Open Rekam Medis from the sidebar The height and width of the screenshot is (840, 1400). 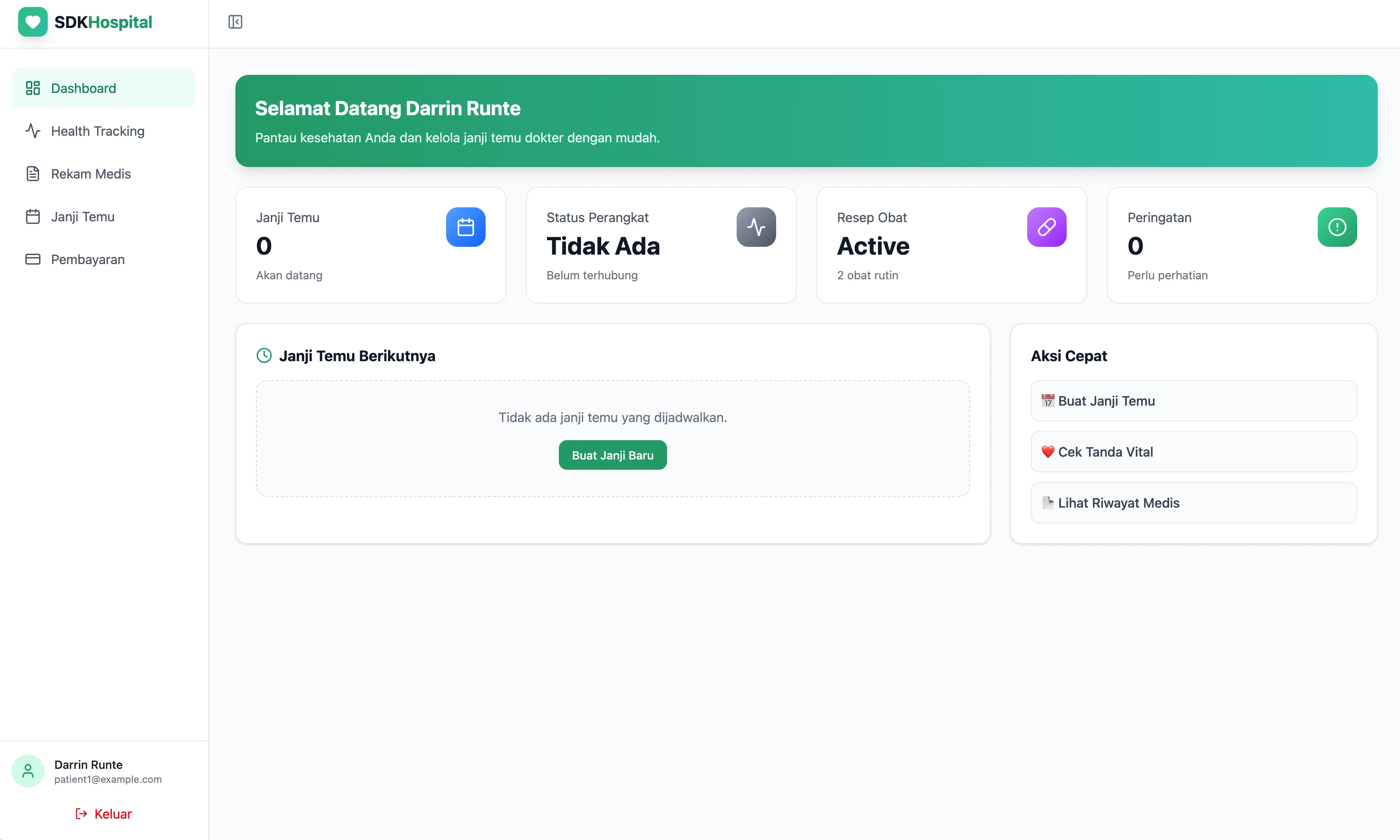(91, 173)
